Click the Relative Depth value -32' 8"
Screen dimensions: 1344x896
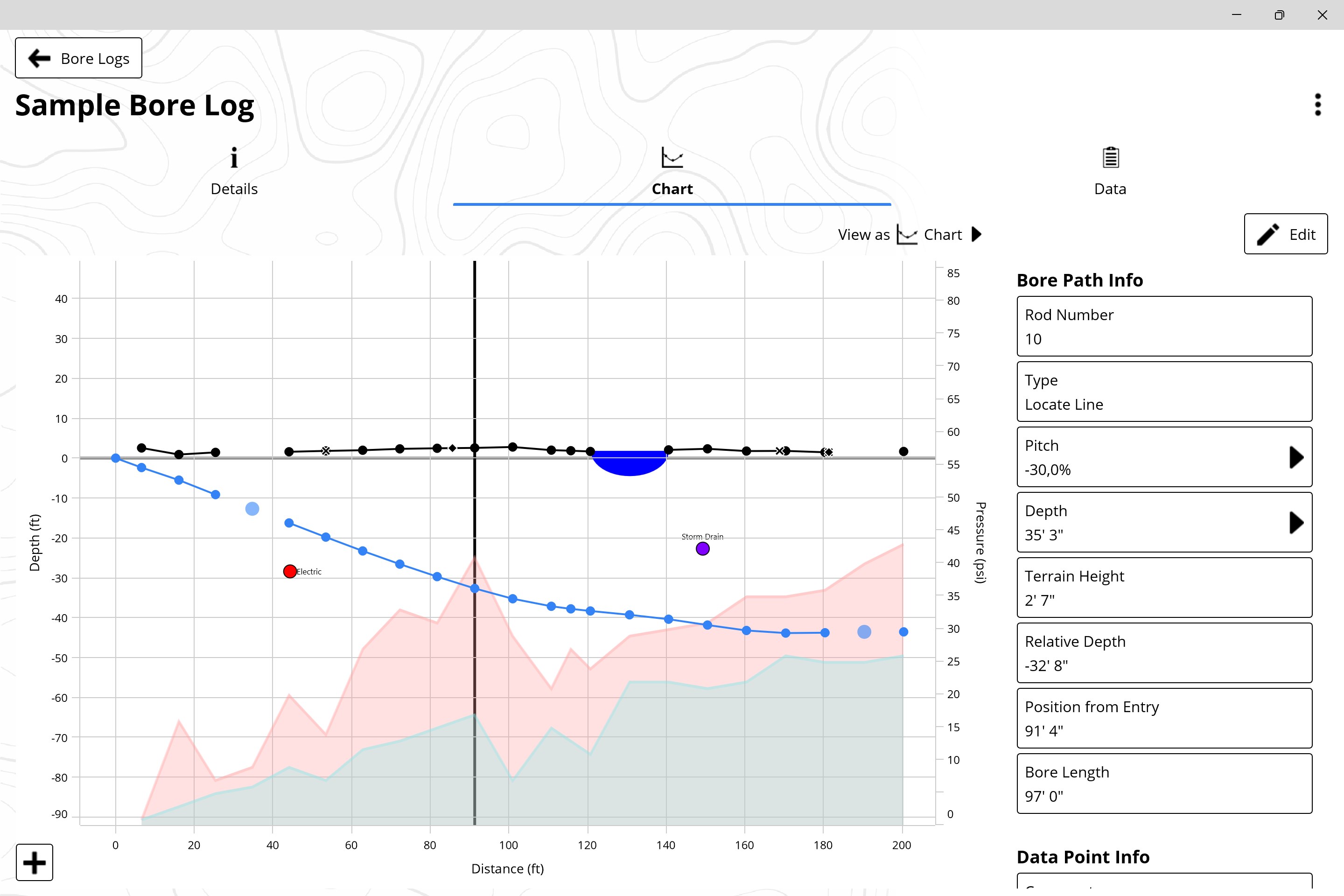(1046, 666)
